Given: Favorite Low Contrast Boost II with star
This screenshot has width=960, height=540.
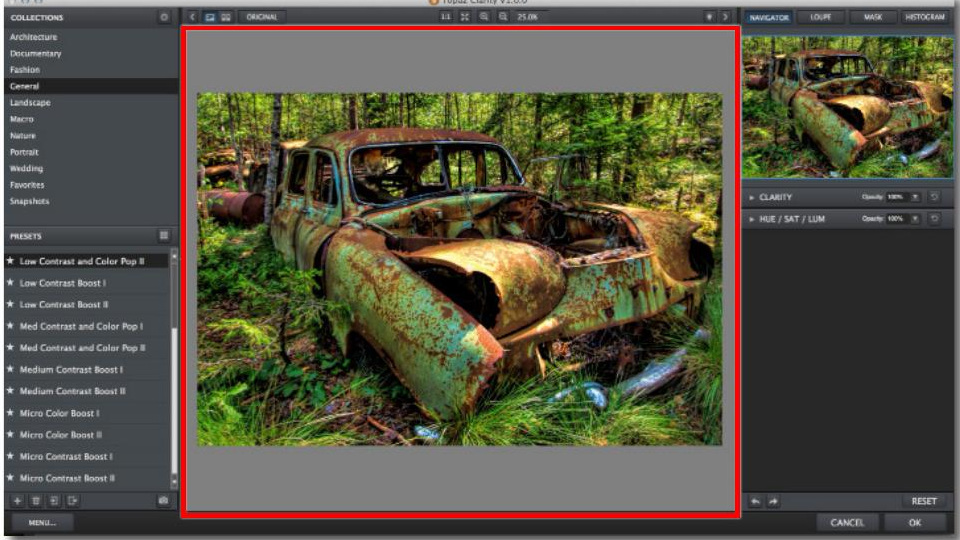Looking at the screenshot, I should tap(10, 304).
